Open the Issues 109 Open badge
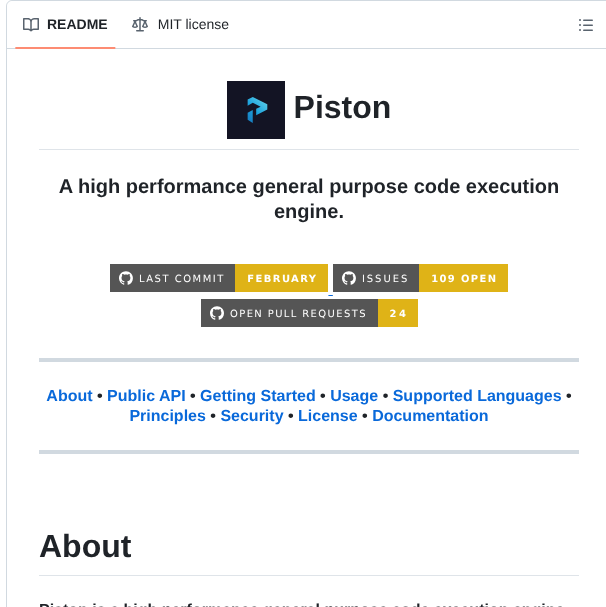This screenshot has width=606, height=607. (x=420, y=278)
